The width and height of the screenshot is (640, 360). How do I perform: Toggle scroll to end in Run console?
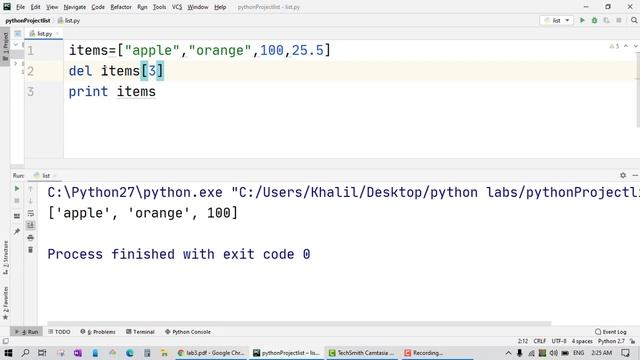click(x=30, y=225)
